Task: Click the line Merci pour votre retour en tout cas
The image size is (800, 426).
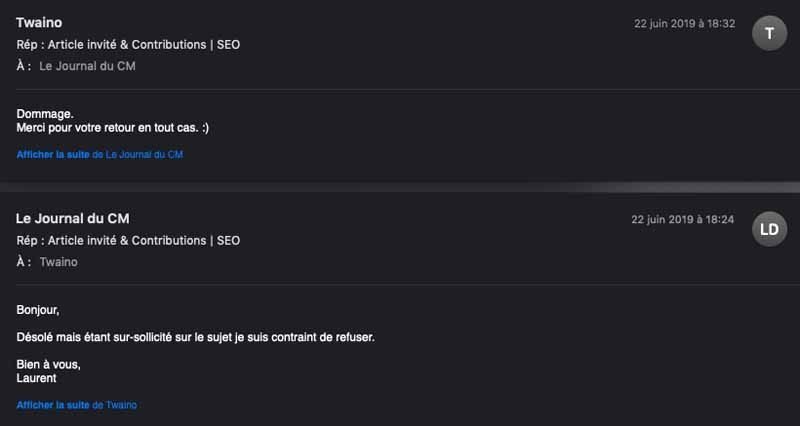Action: pos(113,128)
